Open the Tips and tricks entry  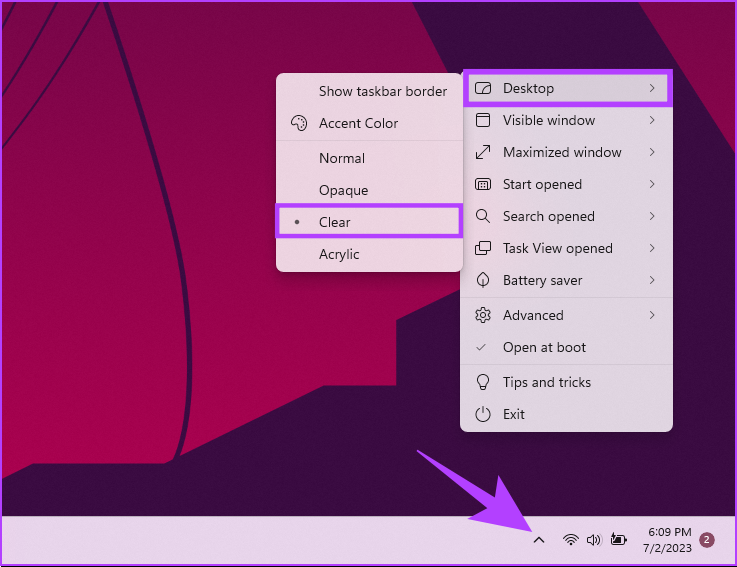click(566, 382)
